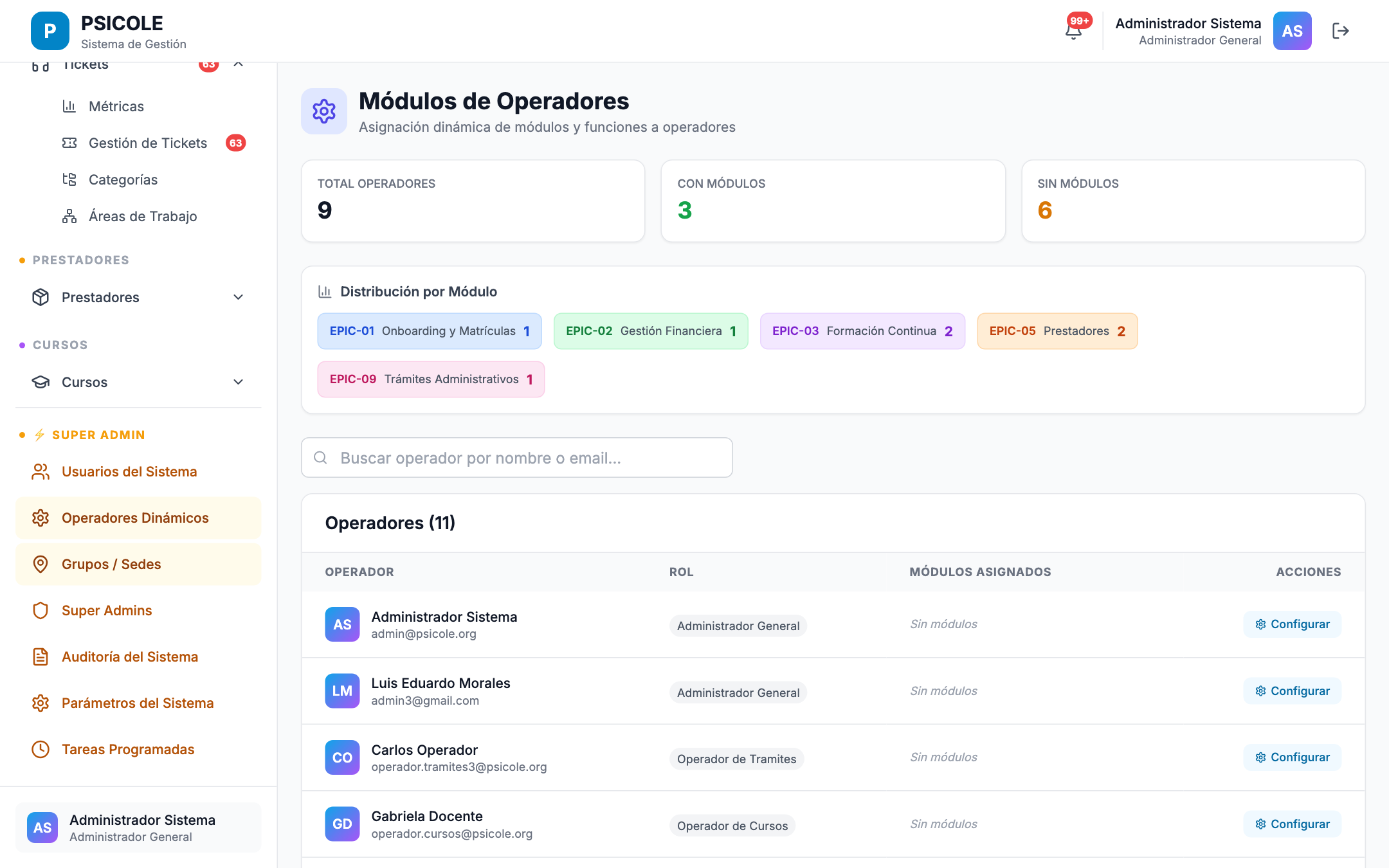Click the Con Módulos card
This screenshot has width=1389, height=868.
pos(833,201)
